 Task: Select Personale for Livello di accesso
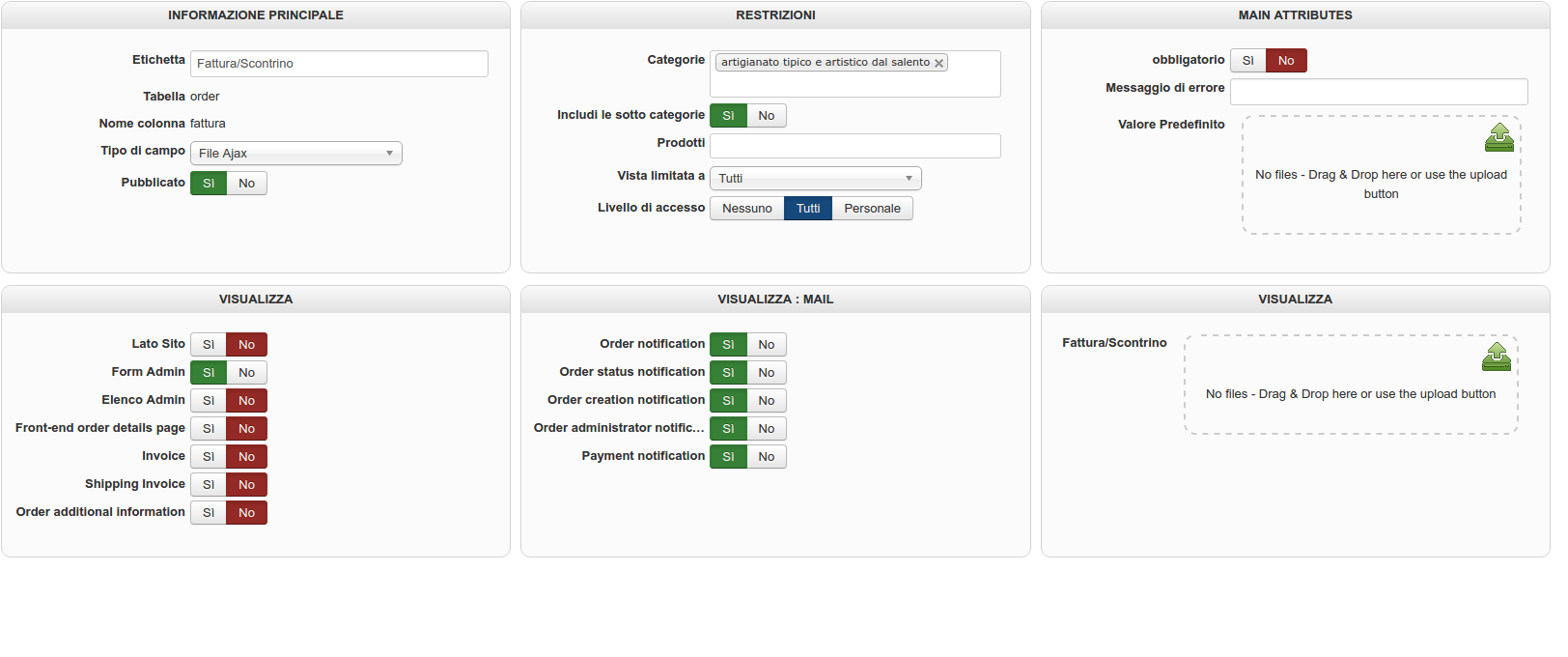click(x=872, y=209)
